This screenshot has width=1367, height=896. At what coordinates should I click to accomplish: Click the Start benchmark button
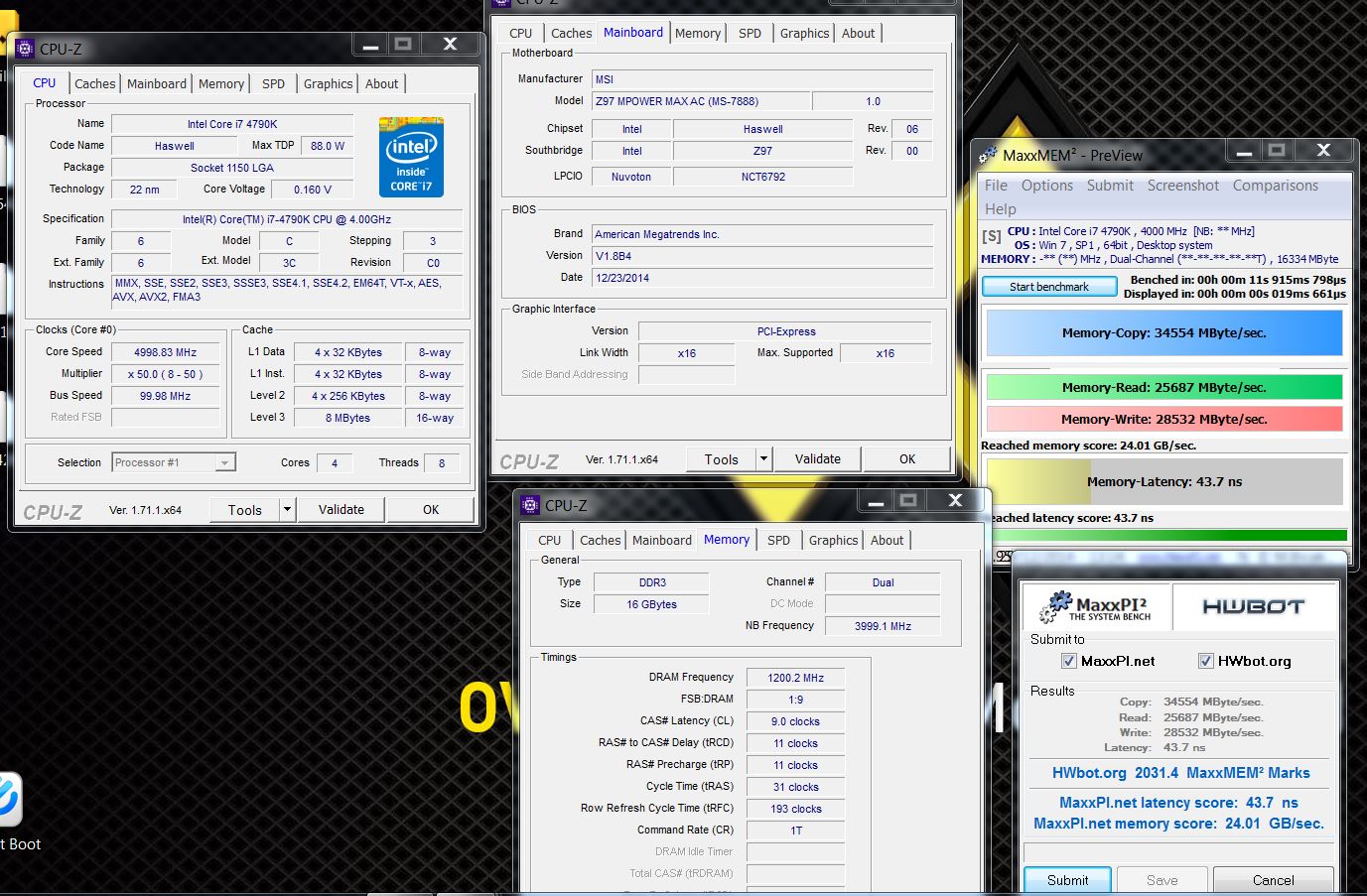click(x=1049, y=287)
